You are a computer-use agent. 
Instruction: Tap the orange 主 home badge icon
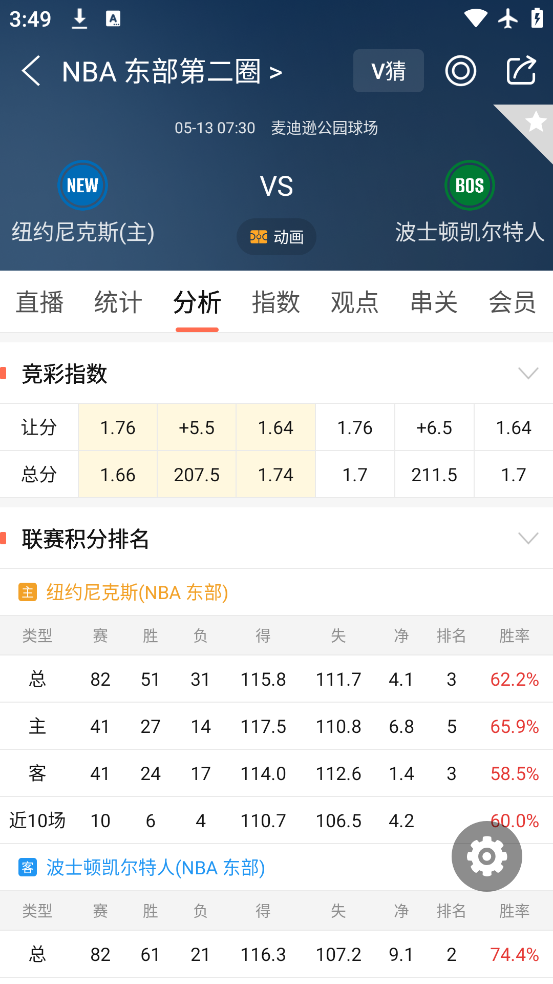28,592
